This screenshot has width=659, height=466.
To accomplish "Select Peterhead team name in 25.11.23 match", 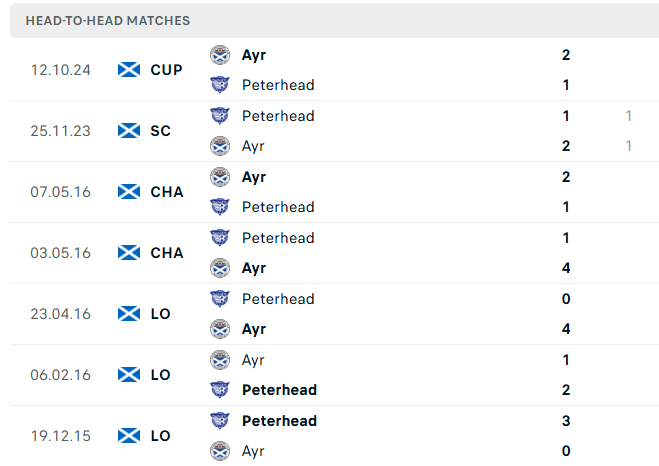I will point(278,116).
